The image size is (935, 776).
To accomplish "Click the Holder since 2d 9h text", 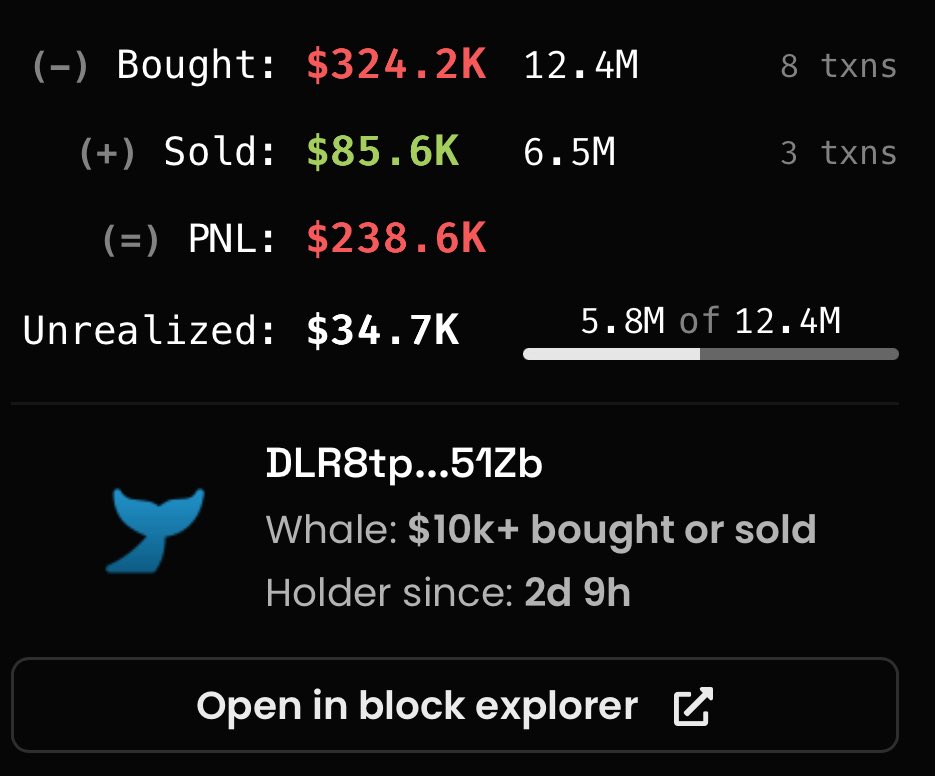I will point(448,592).
